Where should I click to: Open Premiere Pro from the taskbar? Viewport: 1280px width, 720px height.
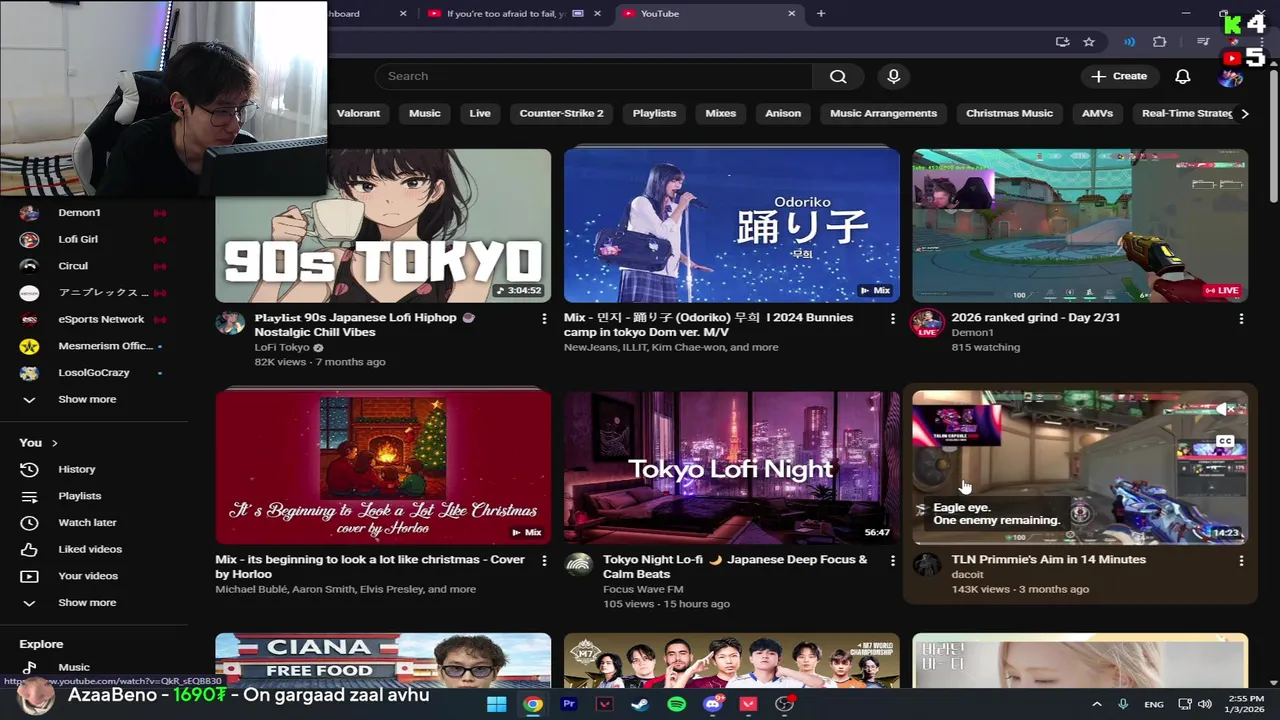(x=569, y=704)
